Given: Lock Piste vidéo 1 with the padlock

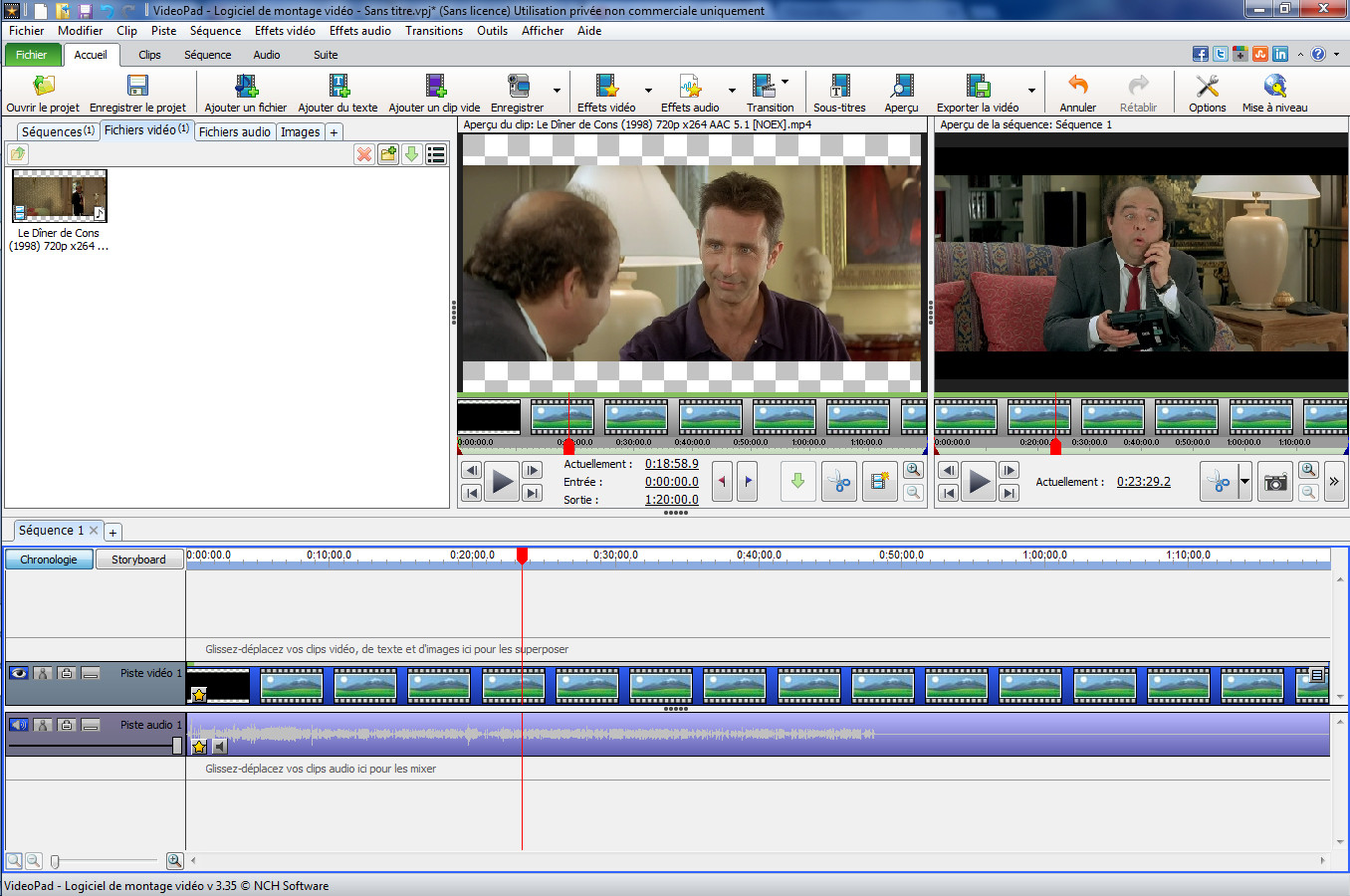Looking at the screenshot, I should click(66, 674).
